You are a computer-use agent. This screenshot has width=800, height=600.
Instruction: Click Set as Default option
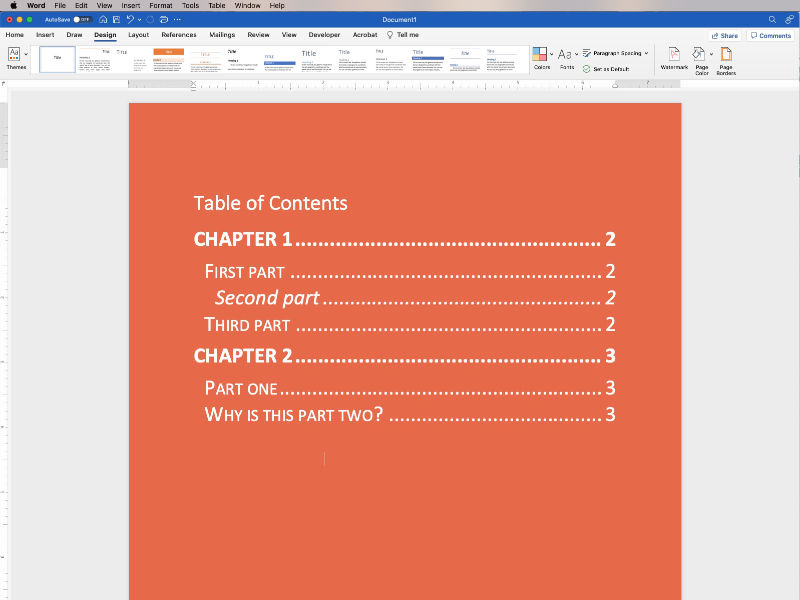click(612, 69)
